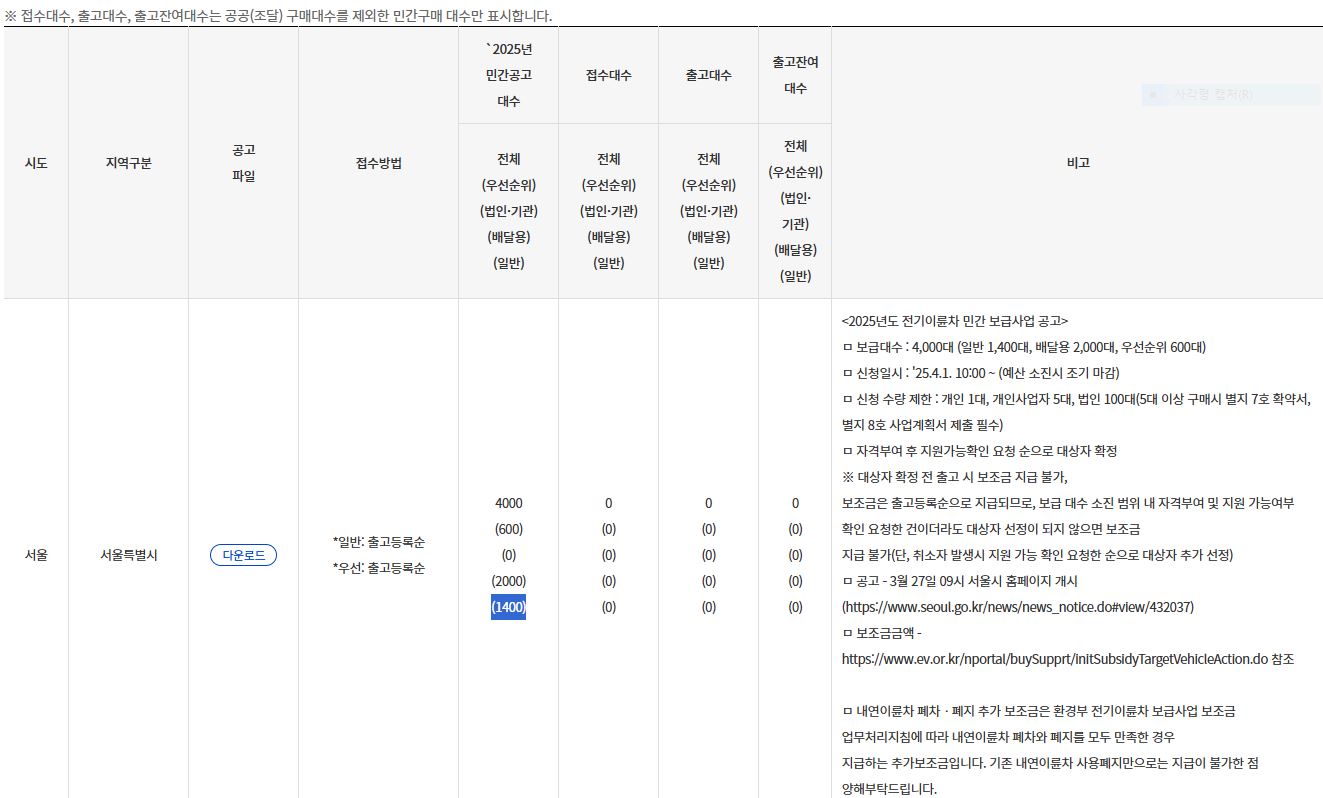
Task: Click the 접수대수 column header
Action: click(608, 74)
